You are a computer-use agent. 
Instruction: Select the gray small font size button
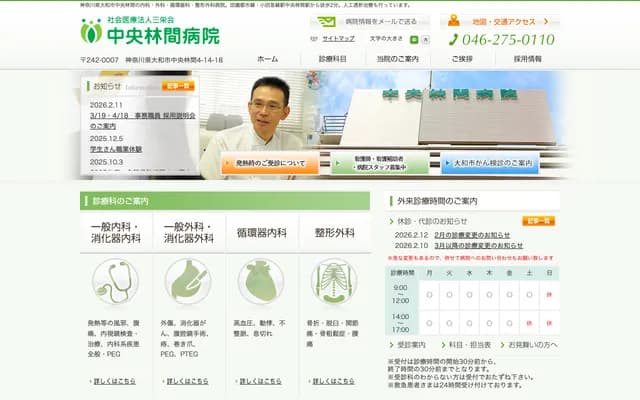[426, 39]
